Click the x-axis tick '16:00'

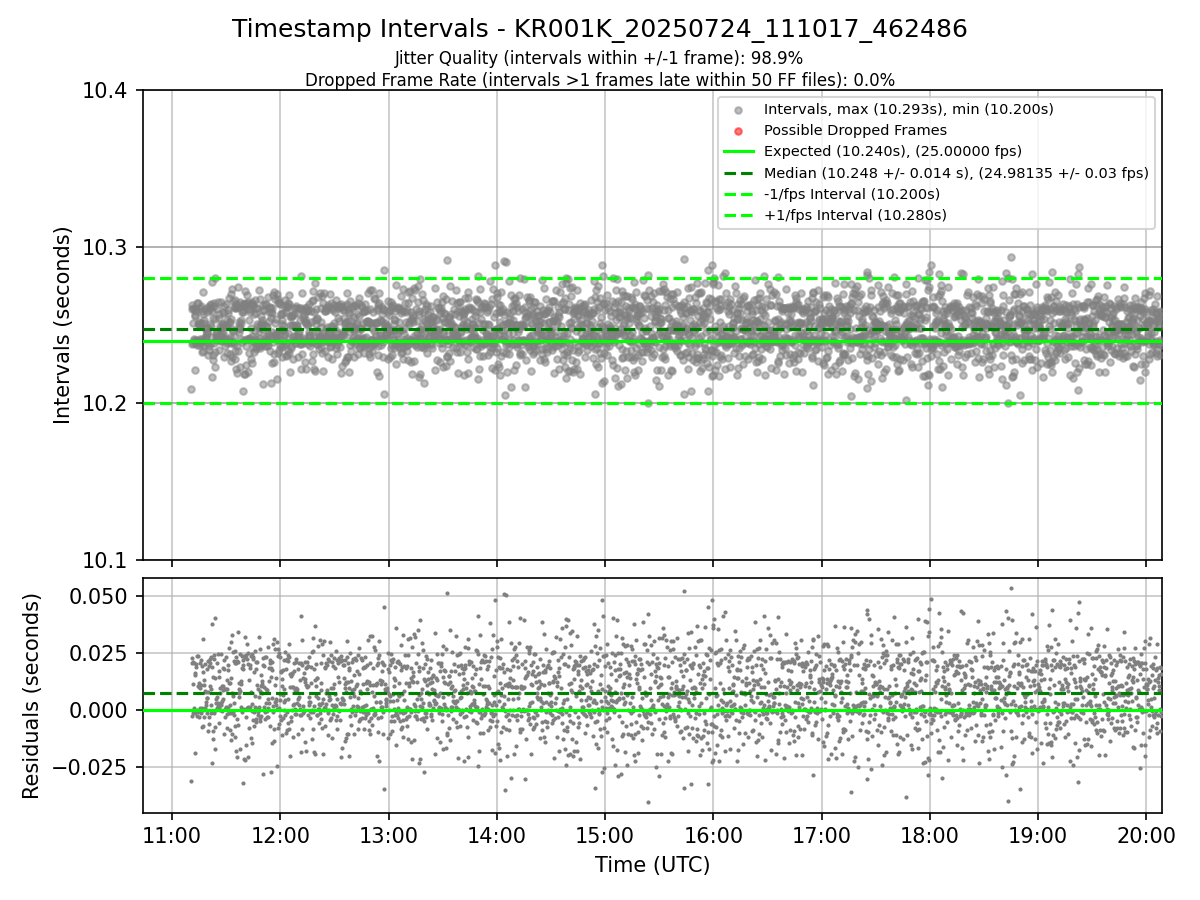(712, 834)
